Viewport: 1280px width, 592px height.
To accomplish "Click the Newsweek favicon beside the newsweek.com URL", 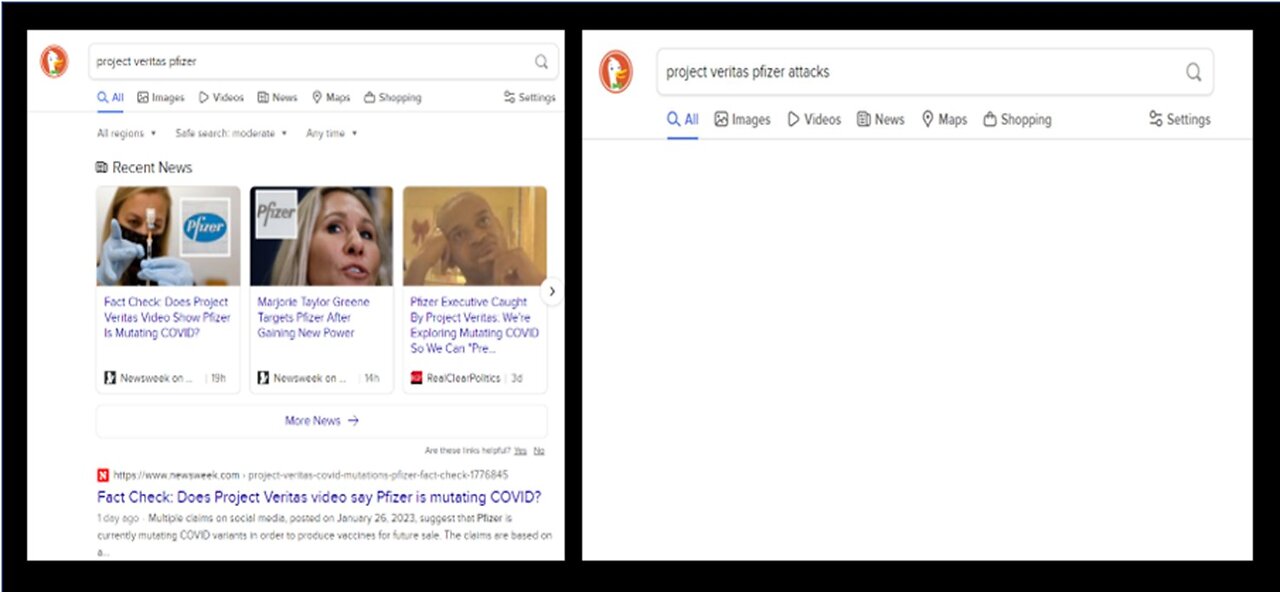I will pos(103,475).
